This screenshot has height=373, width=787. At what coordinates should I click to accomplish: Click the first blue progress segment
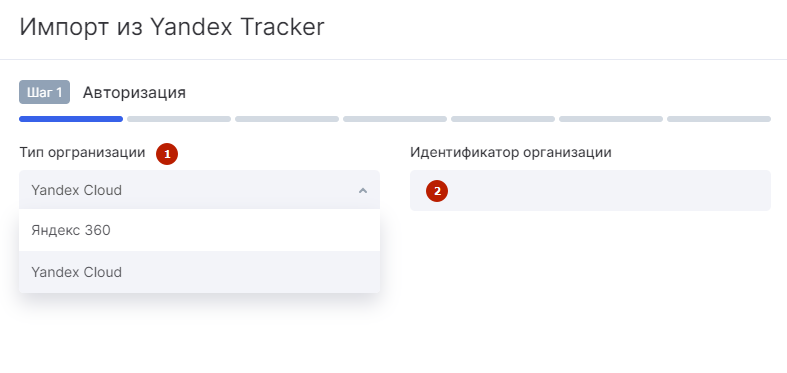coord(71,119)
